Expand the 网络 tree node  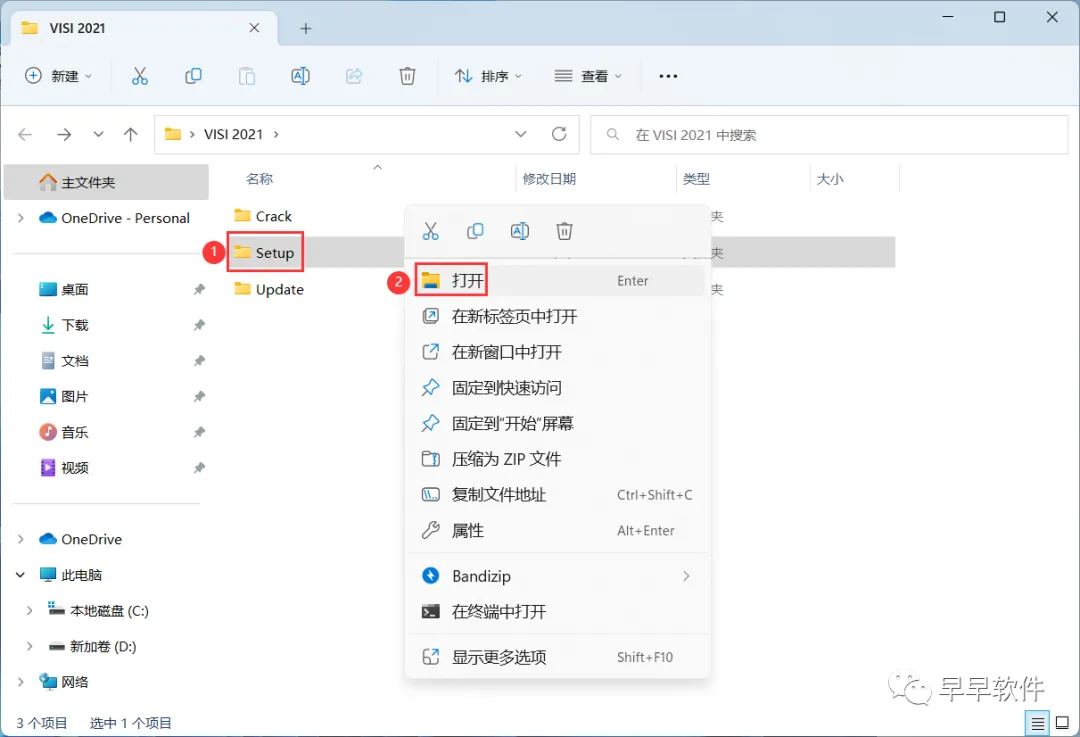(21, 682)
